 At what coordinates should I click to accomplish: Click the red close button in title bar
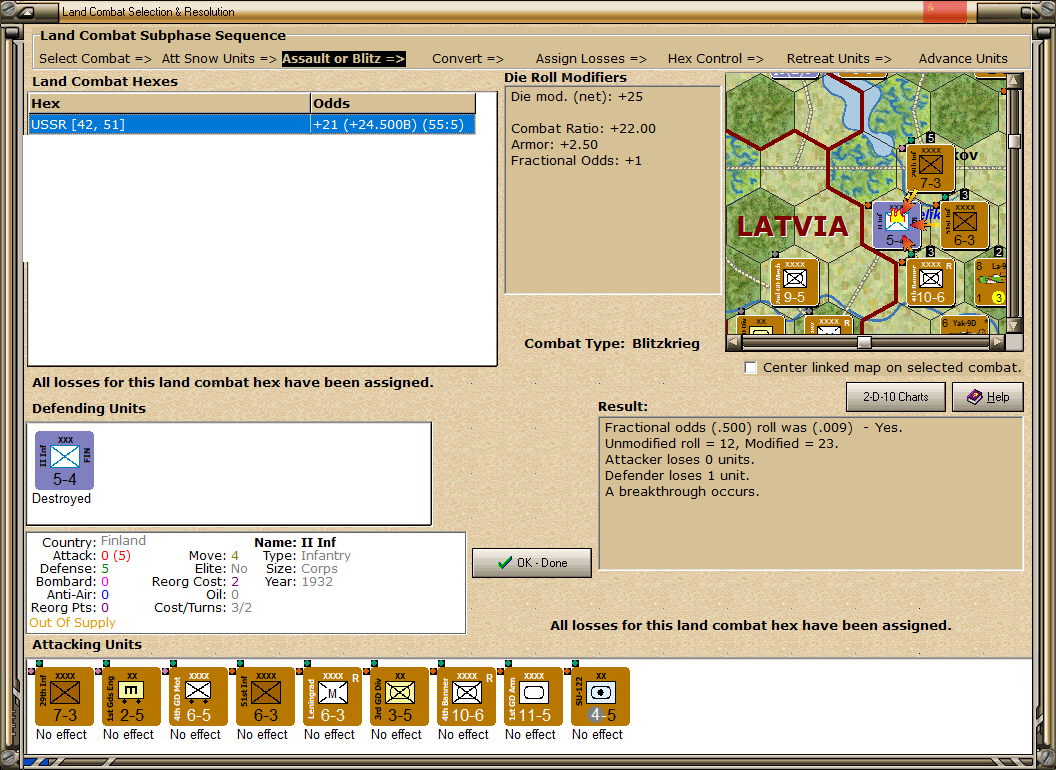click(945, 11)
